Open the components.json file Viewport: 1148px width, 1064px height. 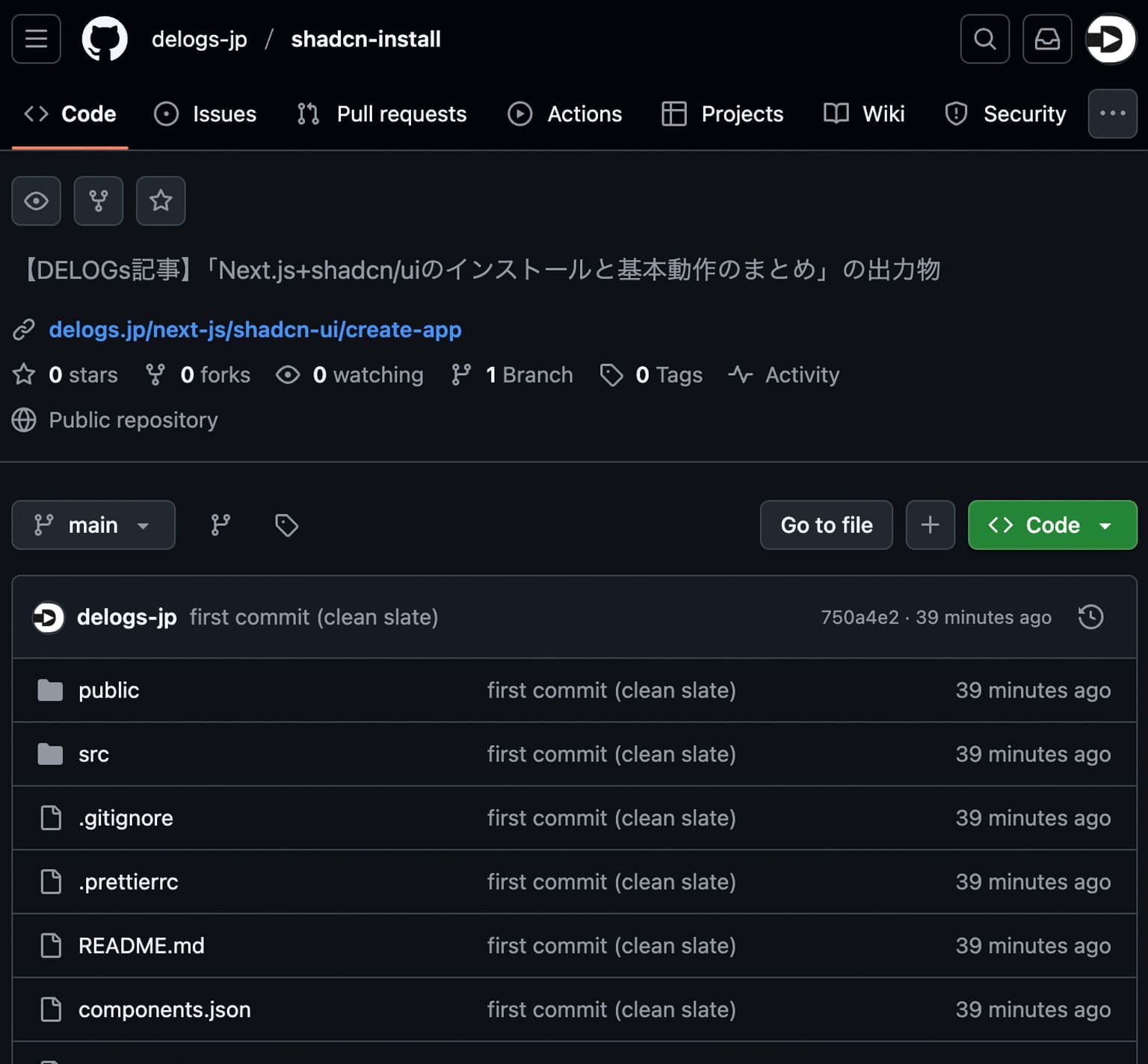[164, 1009]
